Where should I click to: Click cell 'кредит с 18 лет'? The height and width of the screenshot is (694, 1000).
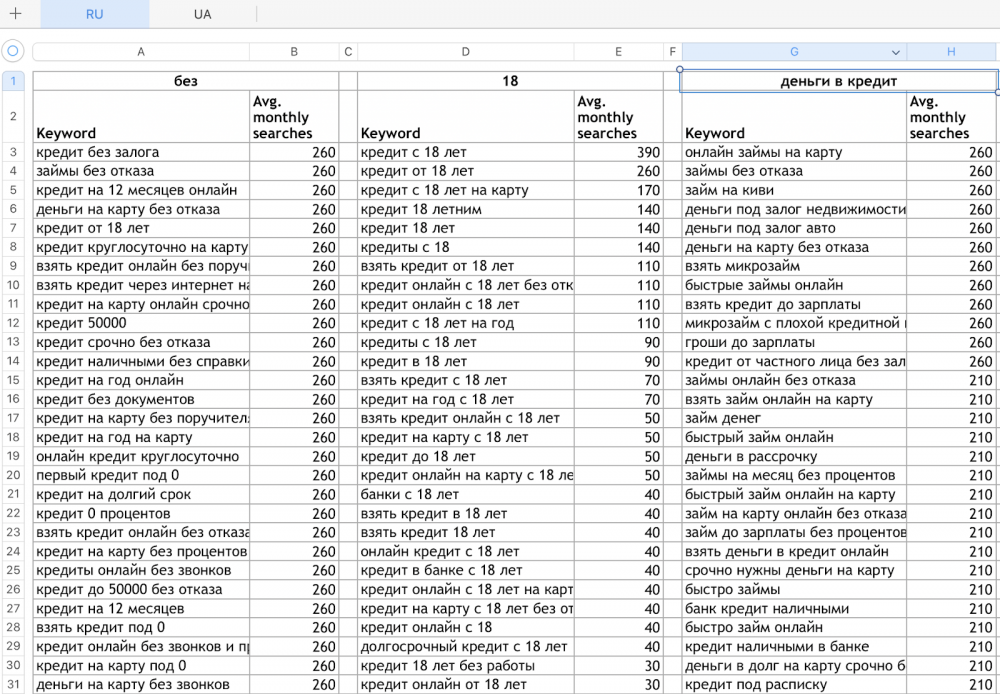(x=466, y=152)
